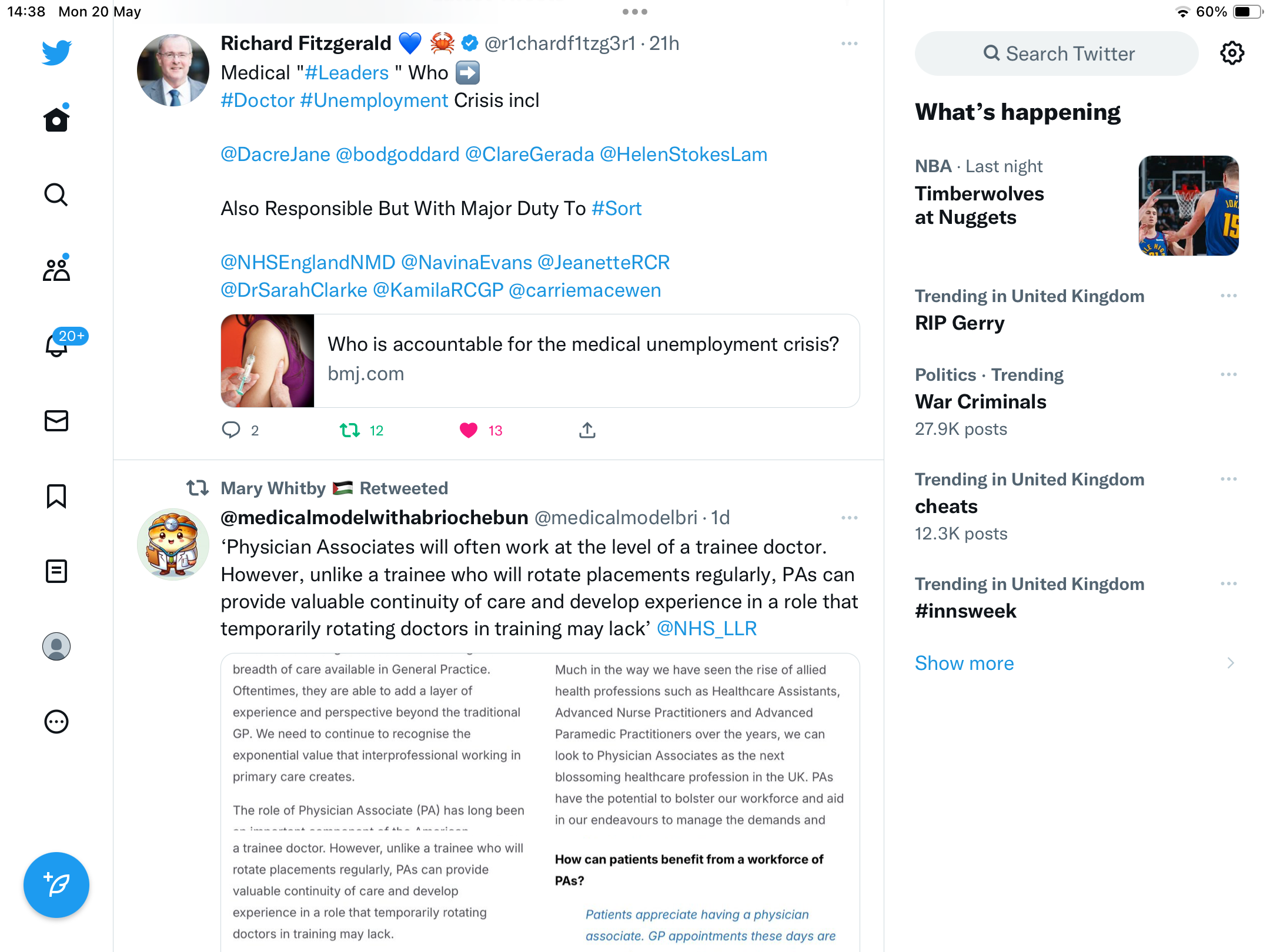The width and height of the screenshot is (1270, 952).
Task: Open the bmj.com article card
Action: [540, 361]
